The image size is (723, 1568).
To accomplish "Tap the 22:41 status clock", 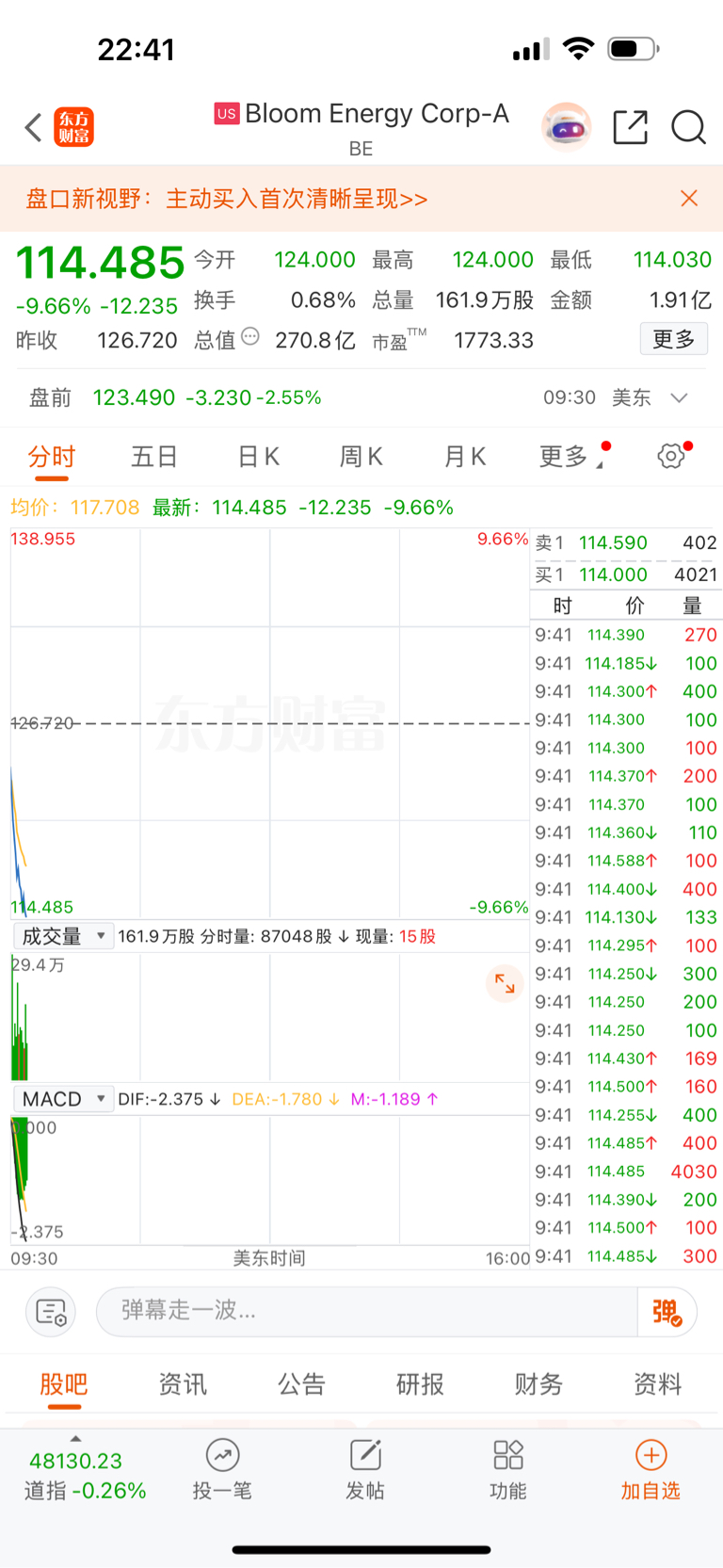I will point(137,49).
